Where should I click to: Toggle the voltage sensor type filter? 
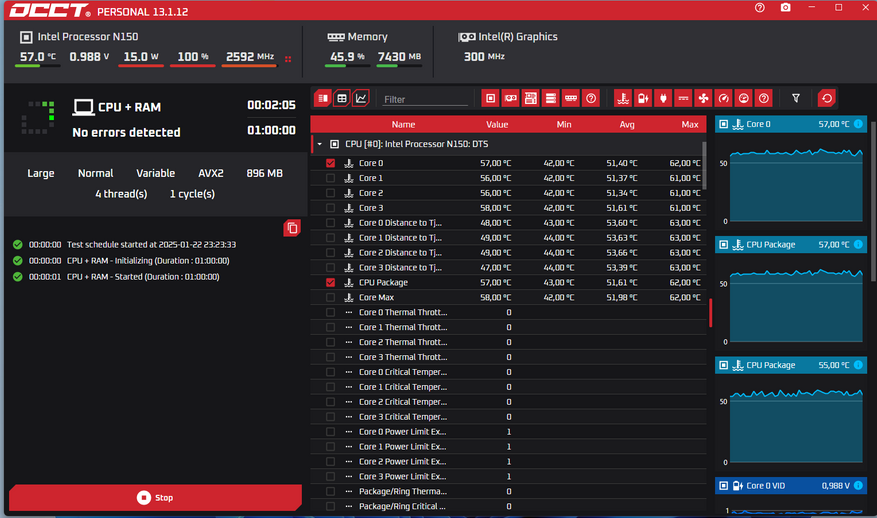click(x=643, y=98)
